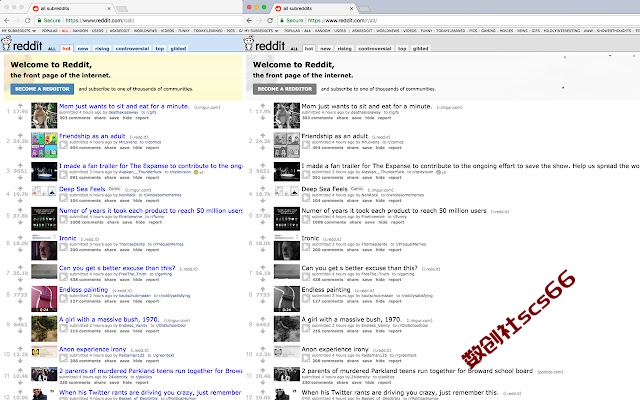Open 'A girl with a massive bush, 1970' in left window
Viewport: 640px width, 400px height.
(x=109, y=319)
